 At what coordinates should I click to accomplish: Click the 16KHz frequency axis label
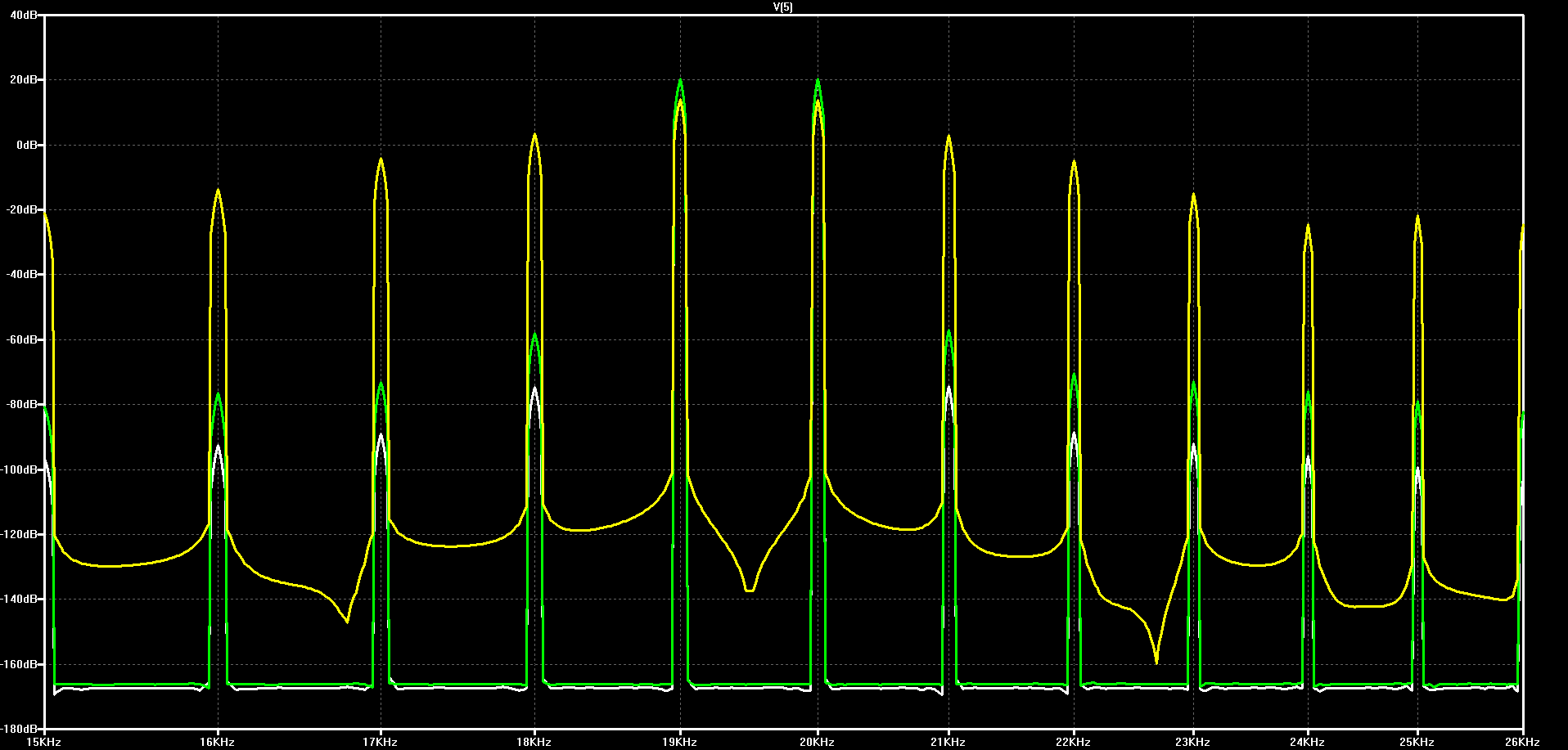pyautogui.click(x=217, y=742)
